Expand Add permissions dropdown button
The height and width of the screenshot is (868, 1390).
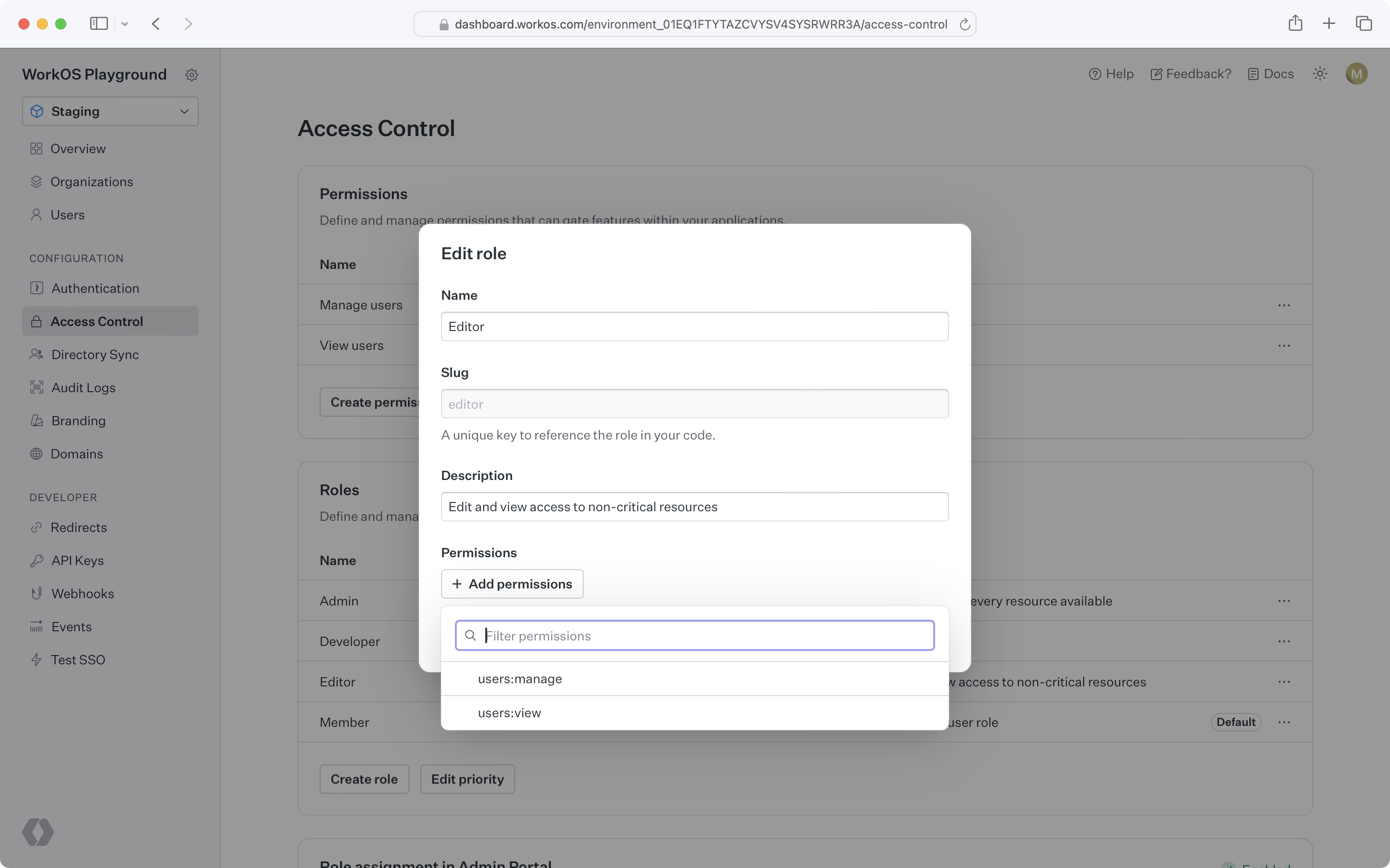(512, 584)
